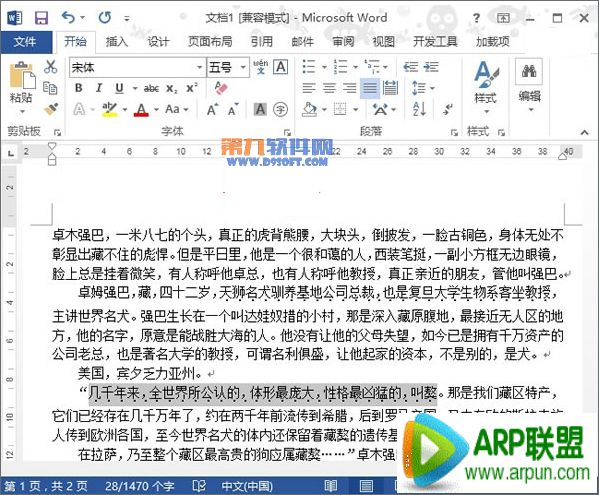The height and width of the screenshot is (495, 599).
Task: Toggle Underline formatting
Action: [x=120, y=88]
